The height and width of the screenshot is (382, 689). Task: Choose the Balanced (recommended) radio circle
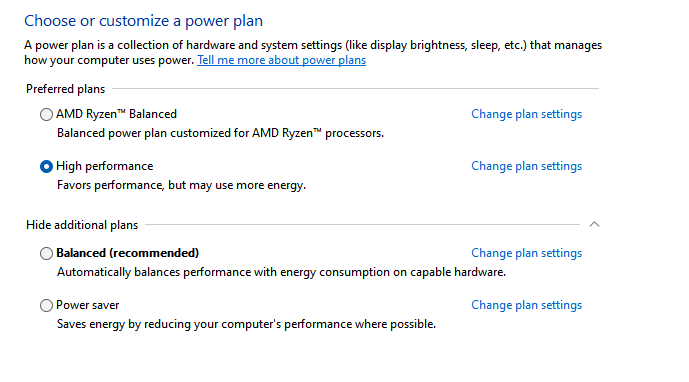[46, 254]
